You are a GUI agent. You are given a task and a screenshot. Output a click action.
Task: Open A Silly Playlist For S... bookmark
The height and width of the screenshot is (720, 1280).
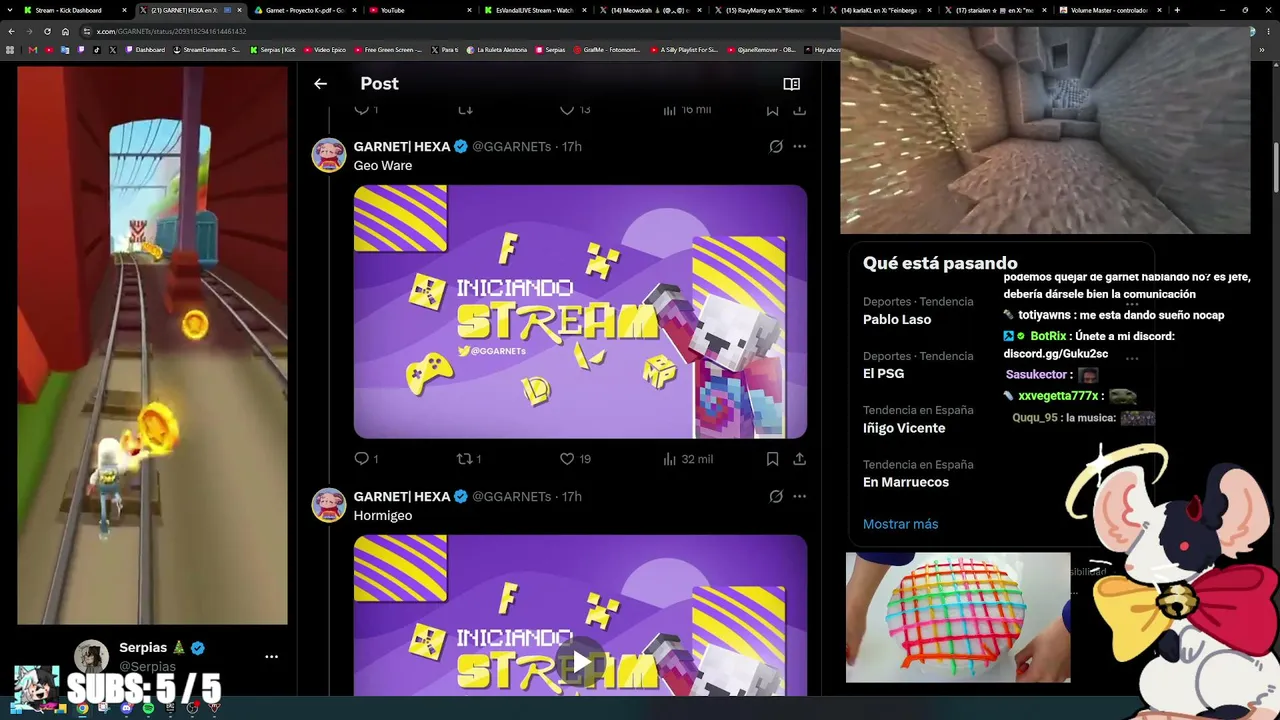point(684,50)
